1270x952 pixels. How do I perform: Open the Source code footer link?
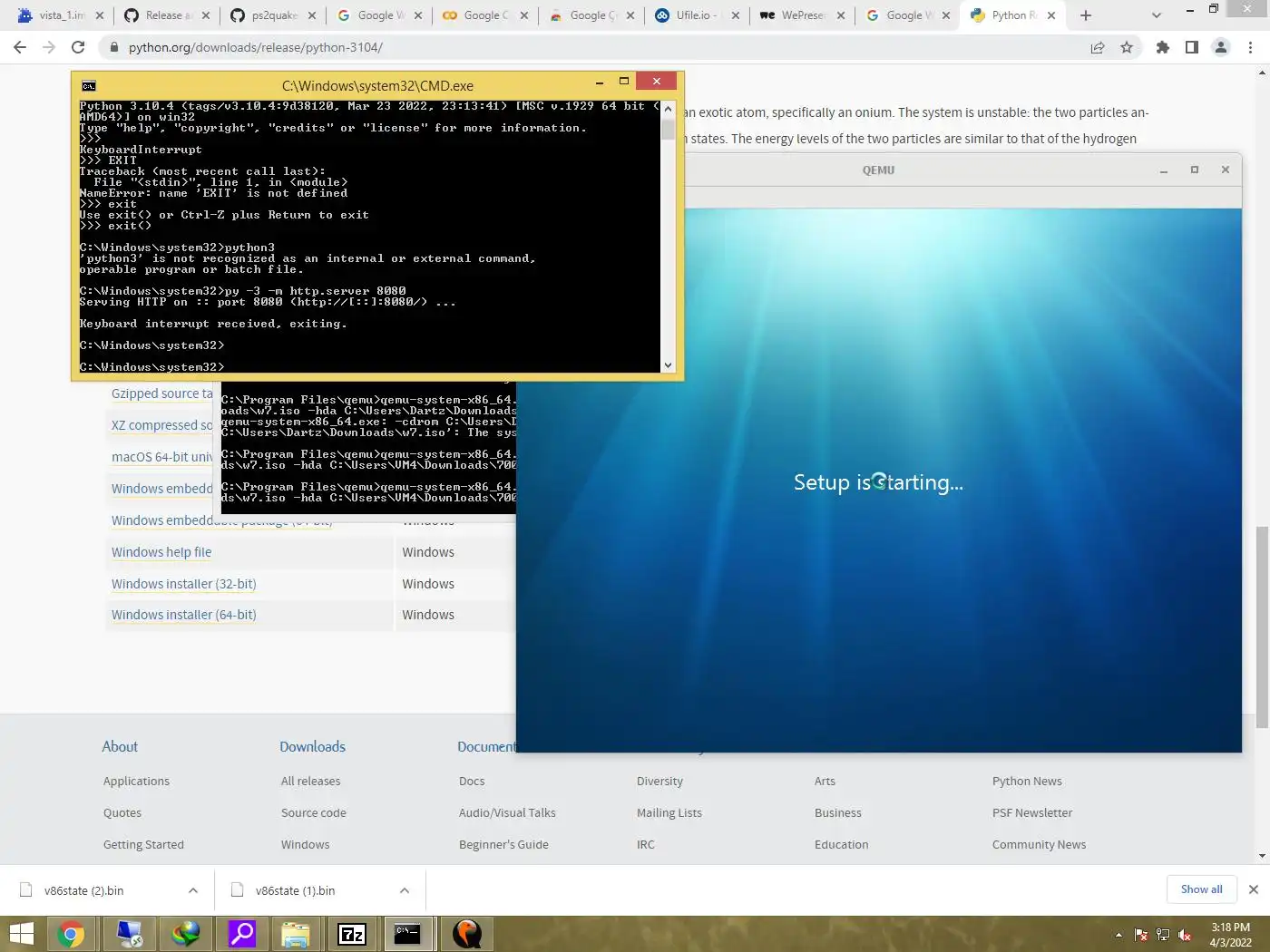coord(314,812)
